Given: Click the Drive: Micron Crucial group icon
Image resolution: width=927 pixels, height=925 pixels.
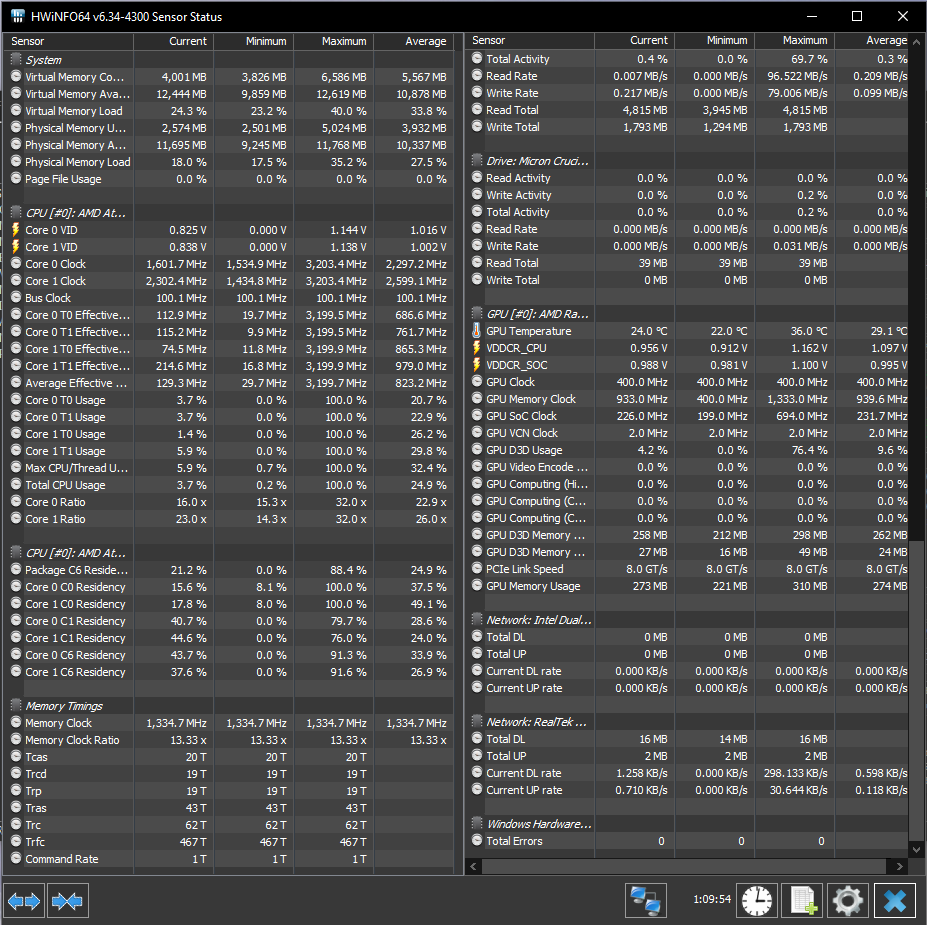Looking at the screenshot, I should coord(477,161).
